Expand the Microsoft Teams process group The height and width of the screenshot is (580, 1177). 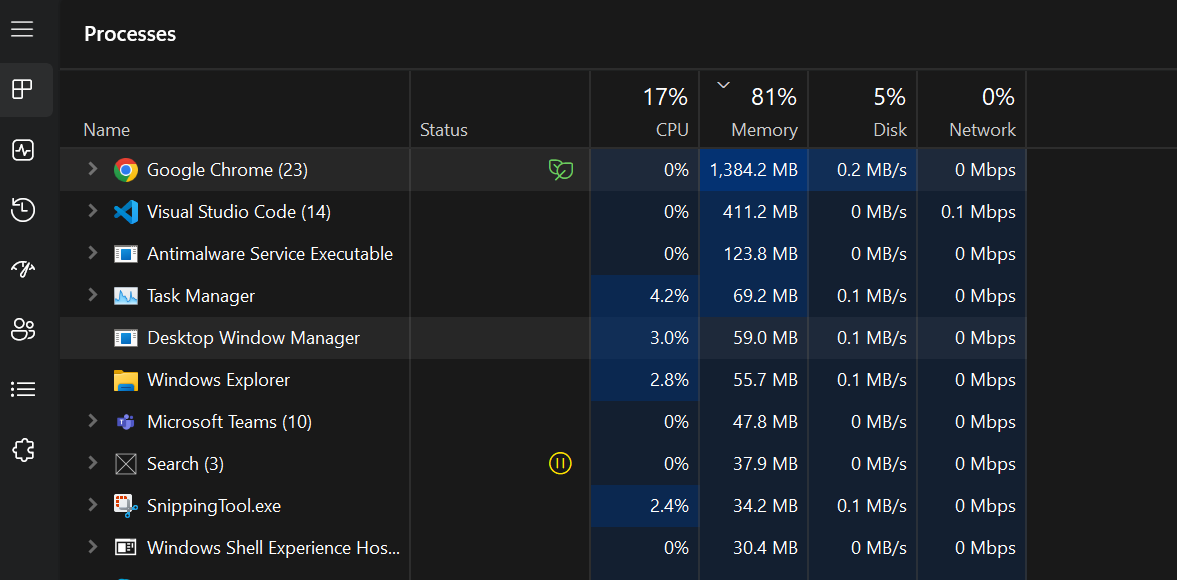coord(92,421)
